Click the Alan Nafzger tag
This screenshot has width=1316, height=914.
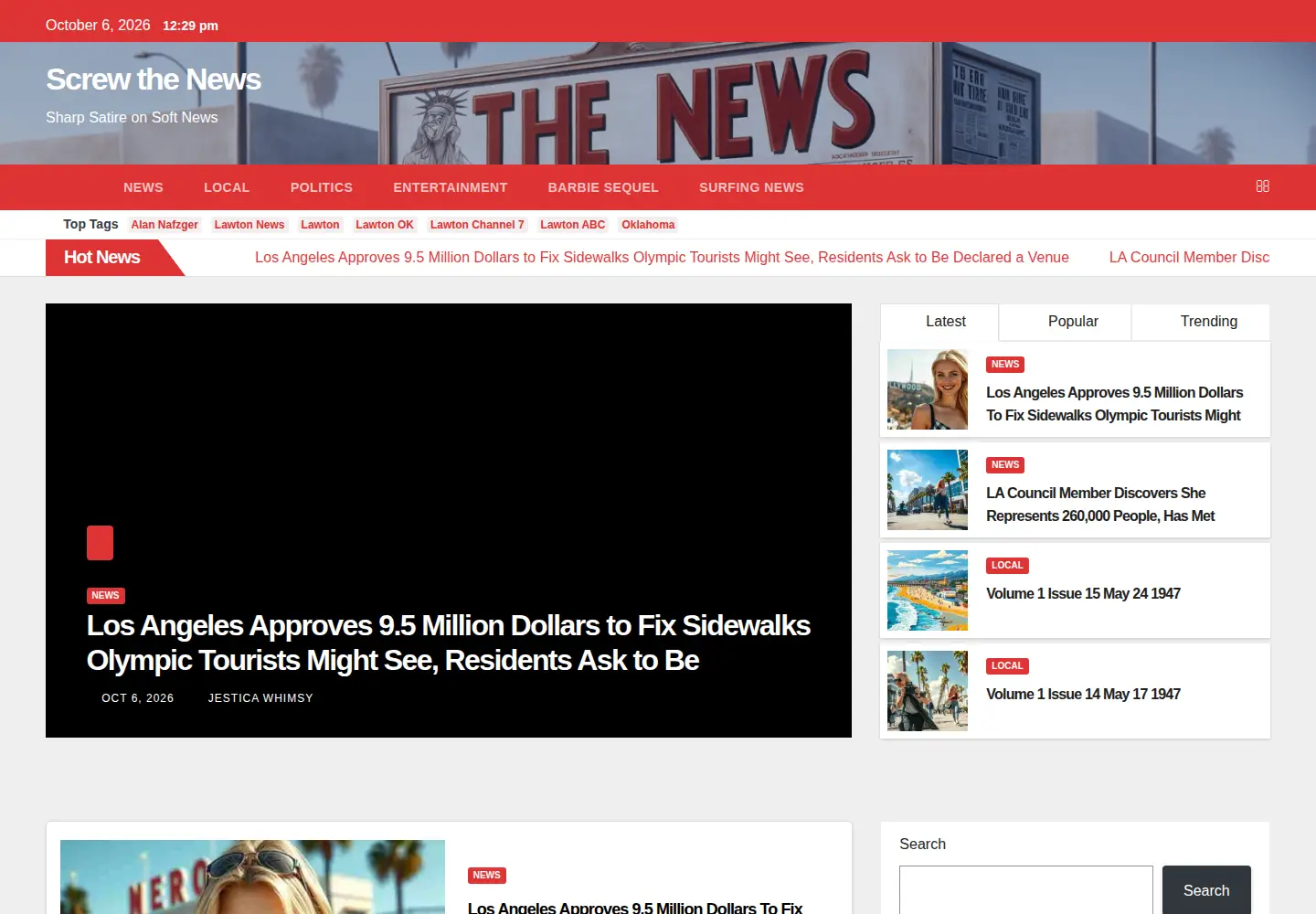[x=164, y=225]
